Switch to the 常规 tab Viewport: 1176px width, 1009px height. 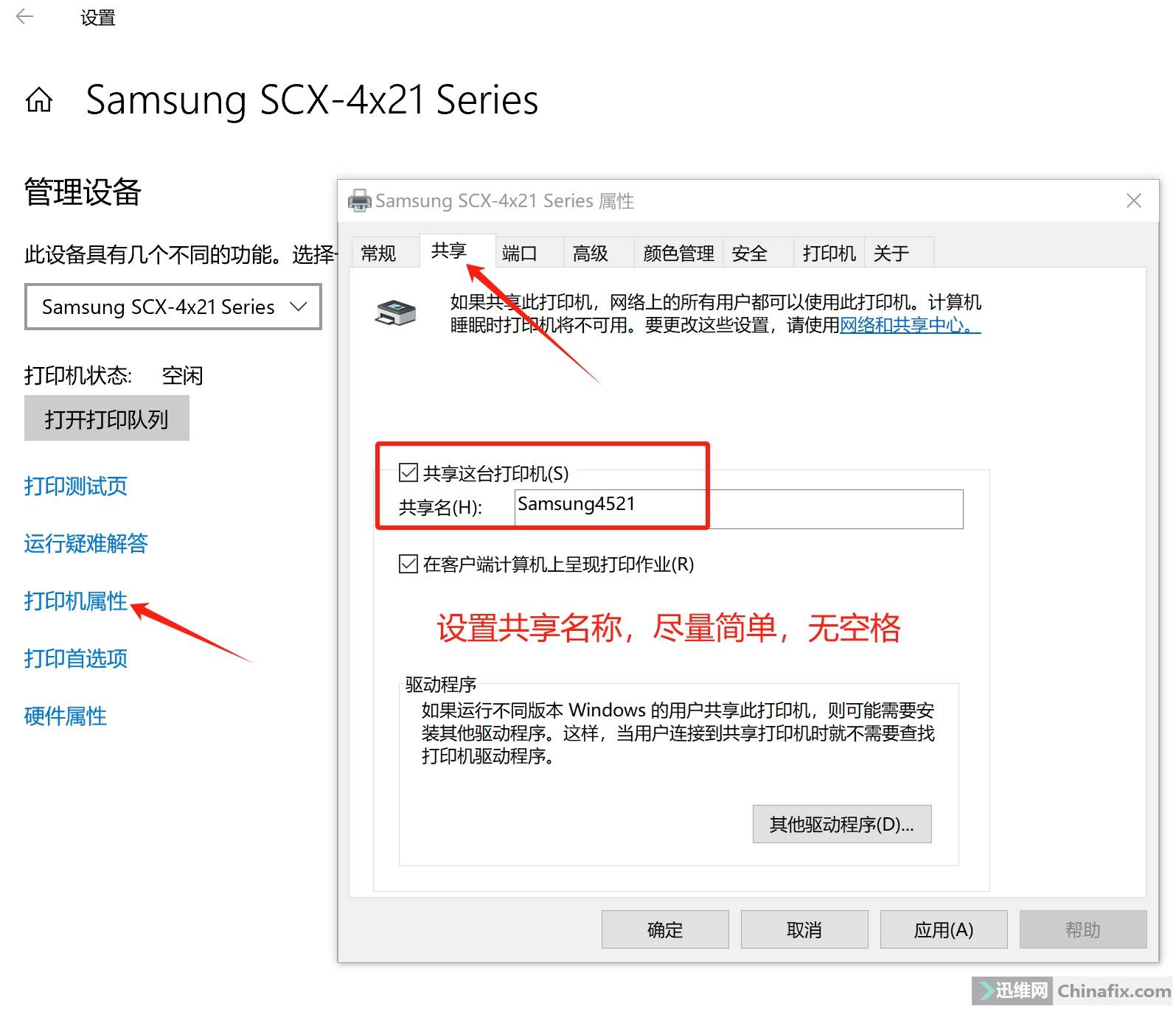click(378, 254)
